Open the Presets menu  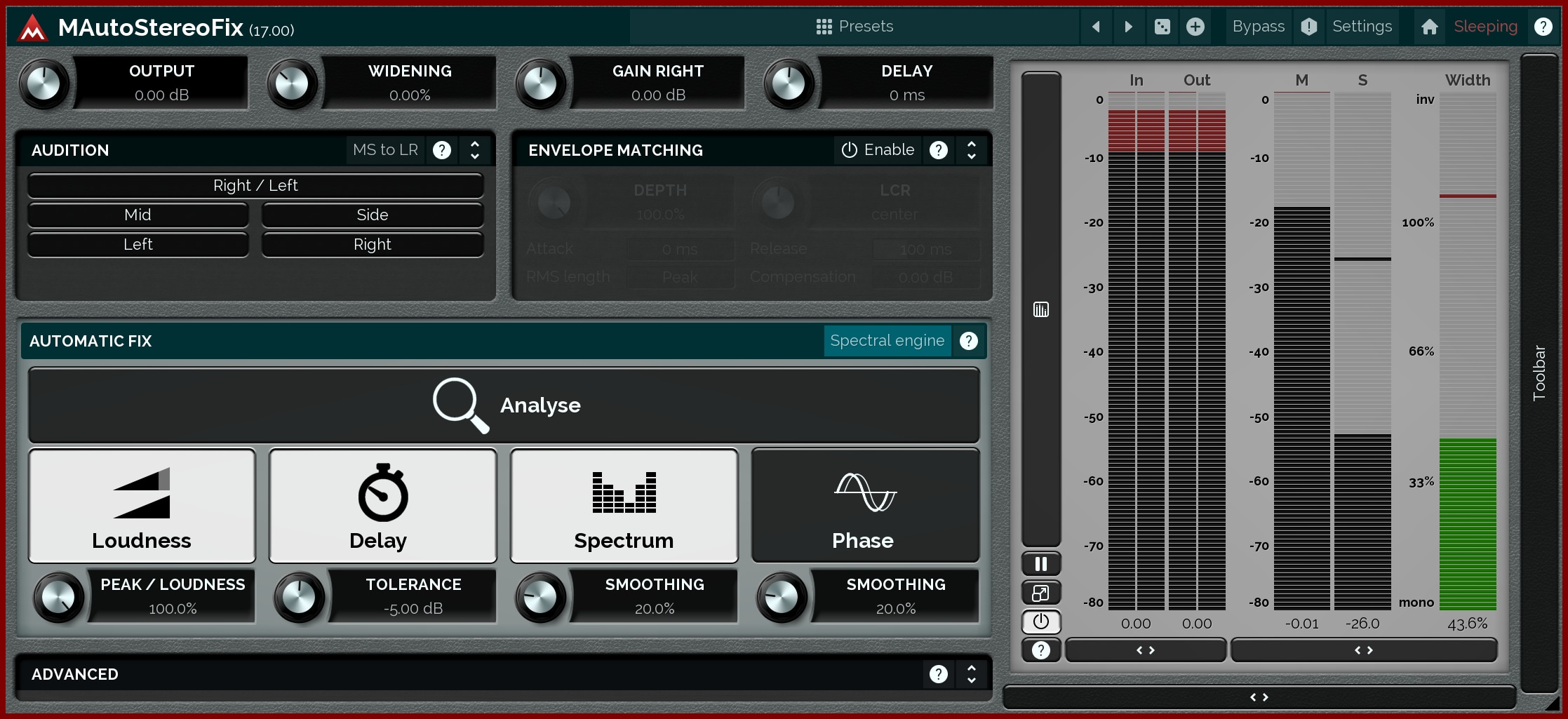[x=855, y=27]
